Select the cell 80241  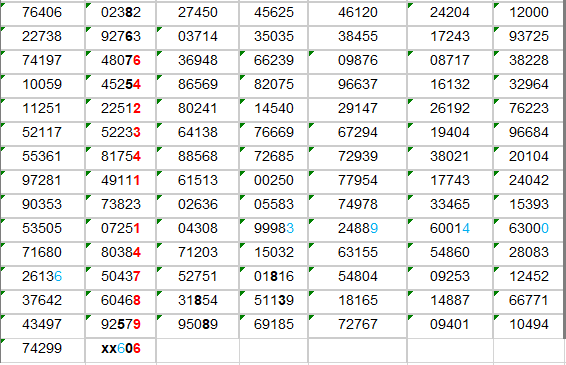pos(197,109)
